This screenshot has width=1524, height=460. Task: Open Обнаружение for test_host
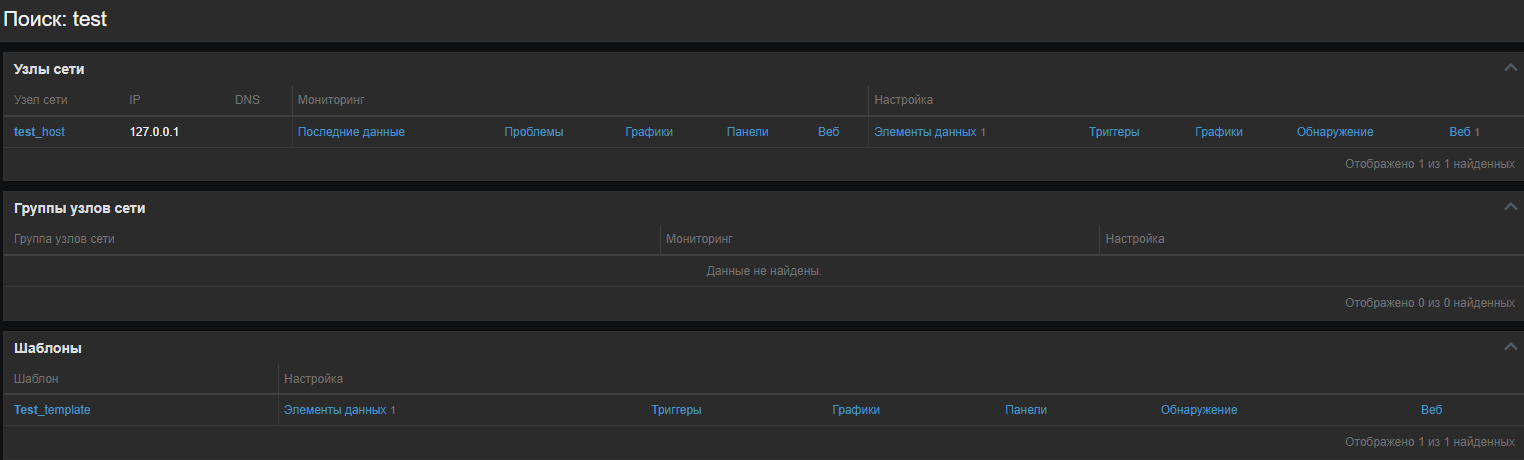[x=1334, y=132]
